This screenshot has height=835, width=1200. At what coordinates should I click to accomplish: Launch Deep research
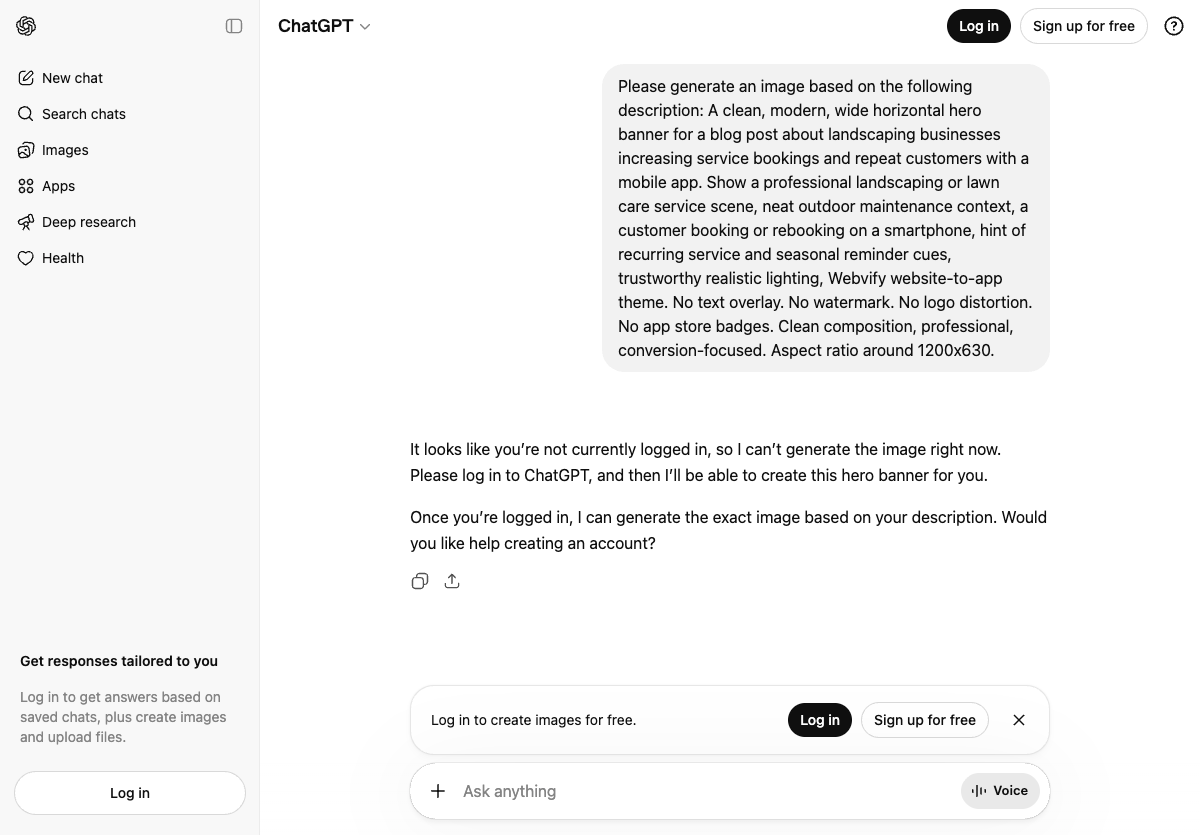click(x=89, y=222)
